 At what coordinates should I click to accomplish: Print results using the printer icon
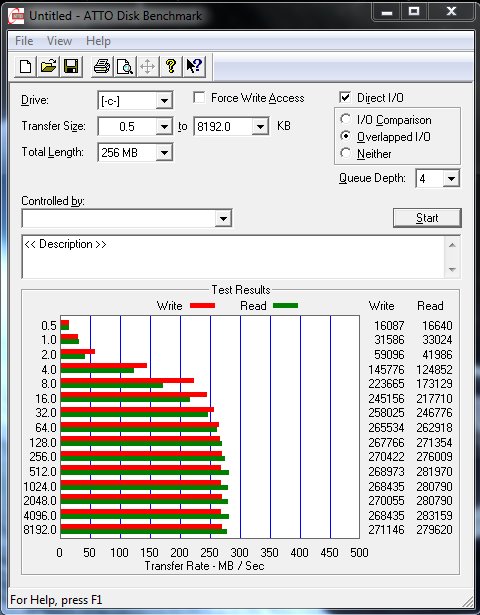coord(102,66)
